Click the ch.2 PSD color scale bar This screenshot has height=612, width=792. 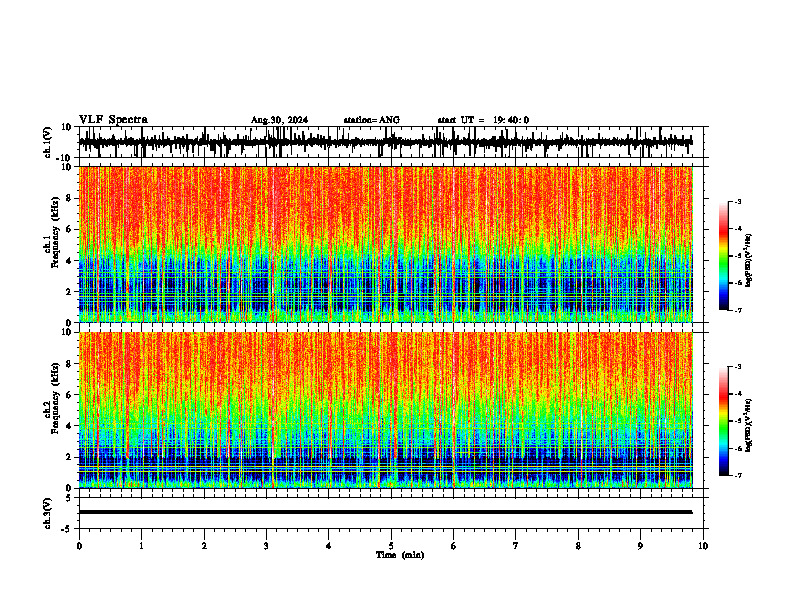(723, 421)
